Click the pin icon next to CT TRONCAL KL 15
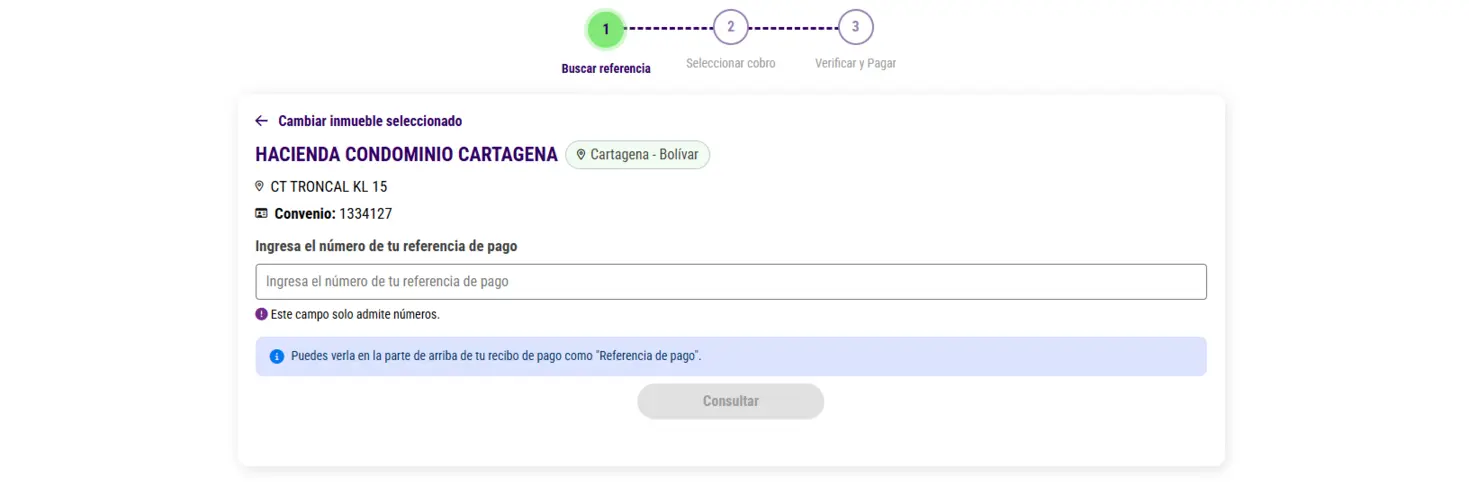 (x=260, y=186)
